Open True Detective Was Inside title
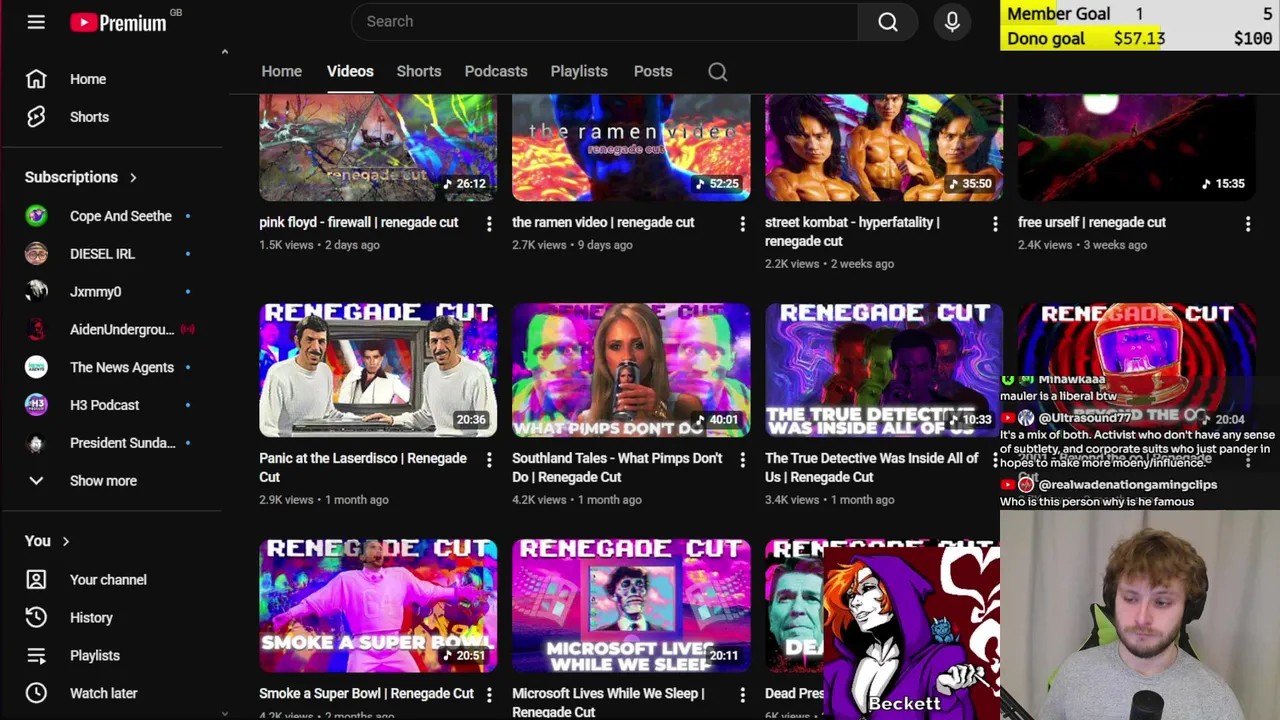 (x=872, y=468)
